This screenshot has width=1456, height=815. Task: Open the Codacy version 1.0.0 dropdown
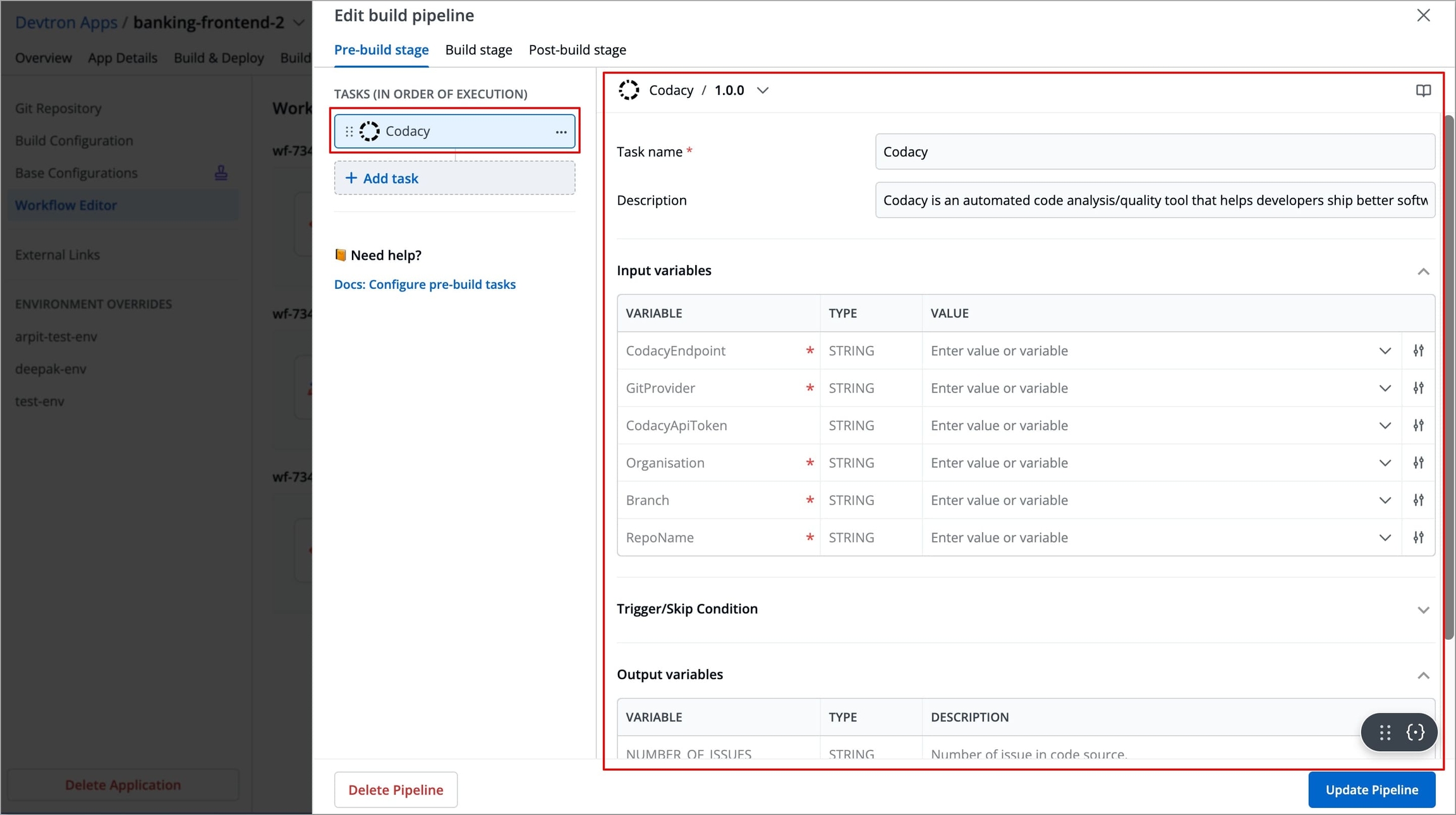pyautogui.click(x=763, y=90)
